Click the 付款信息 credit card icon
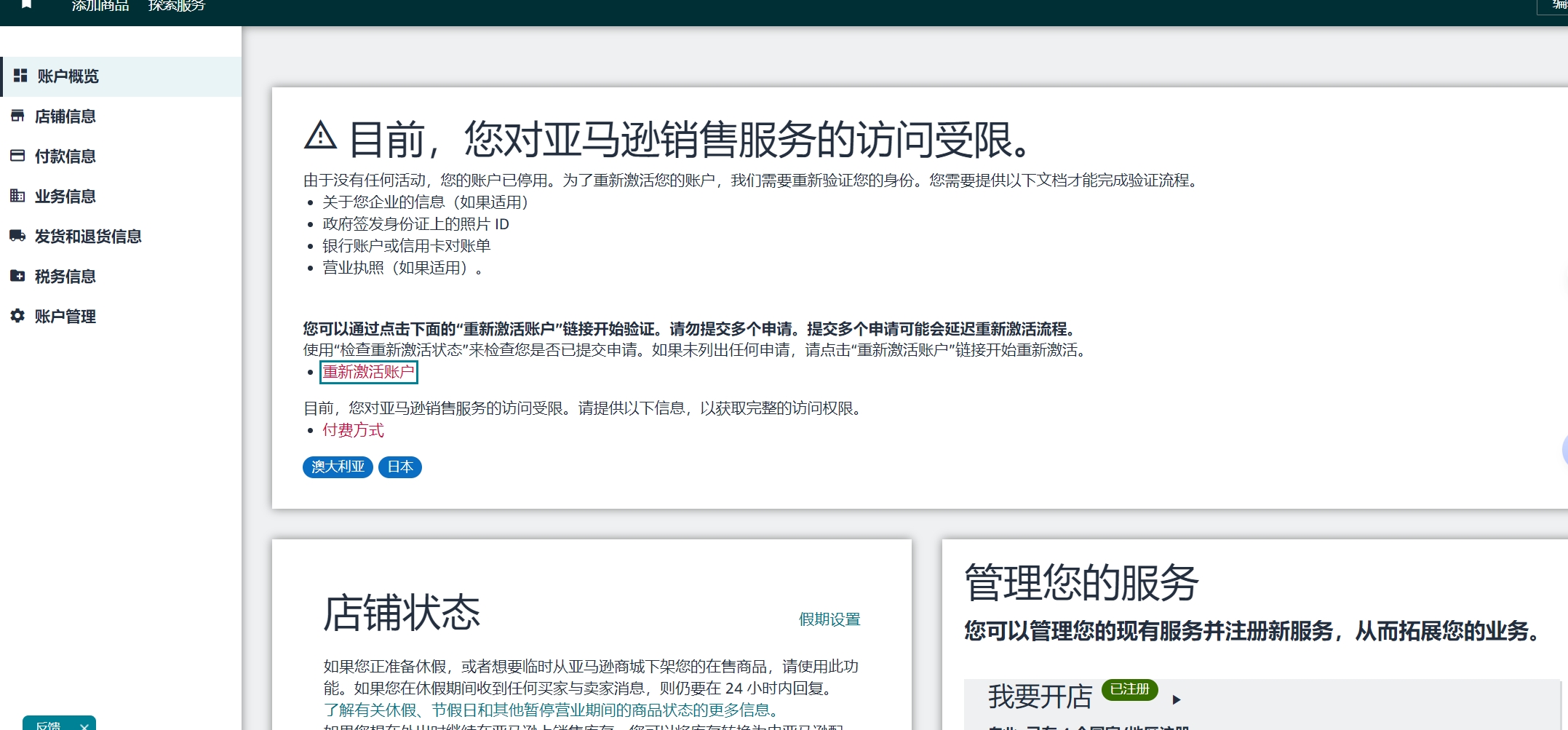The width and height of the screenshot is (1568, 730). [x=17, y=156]
